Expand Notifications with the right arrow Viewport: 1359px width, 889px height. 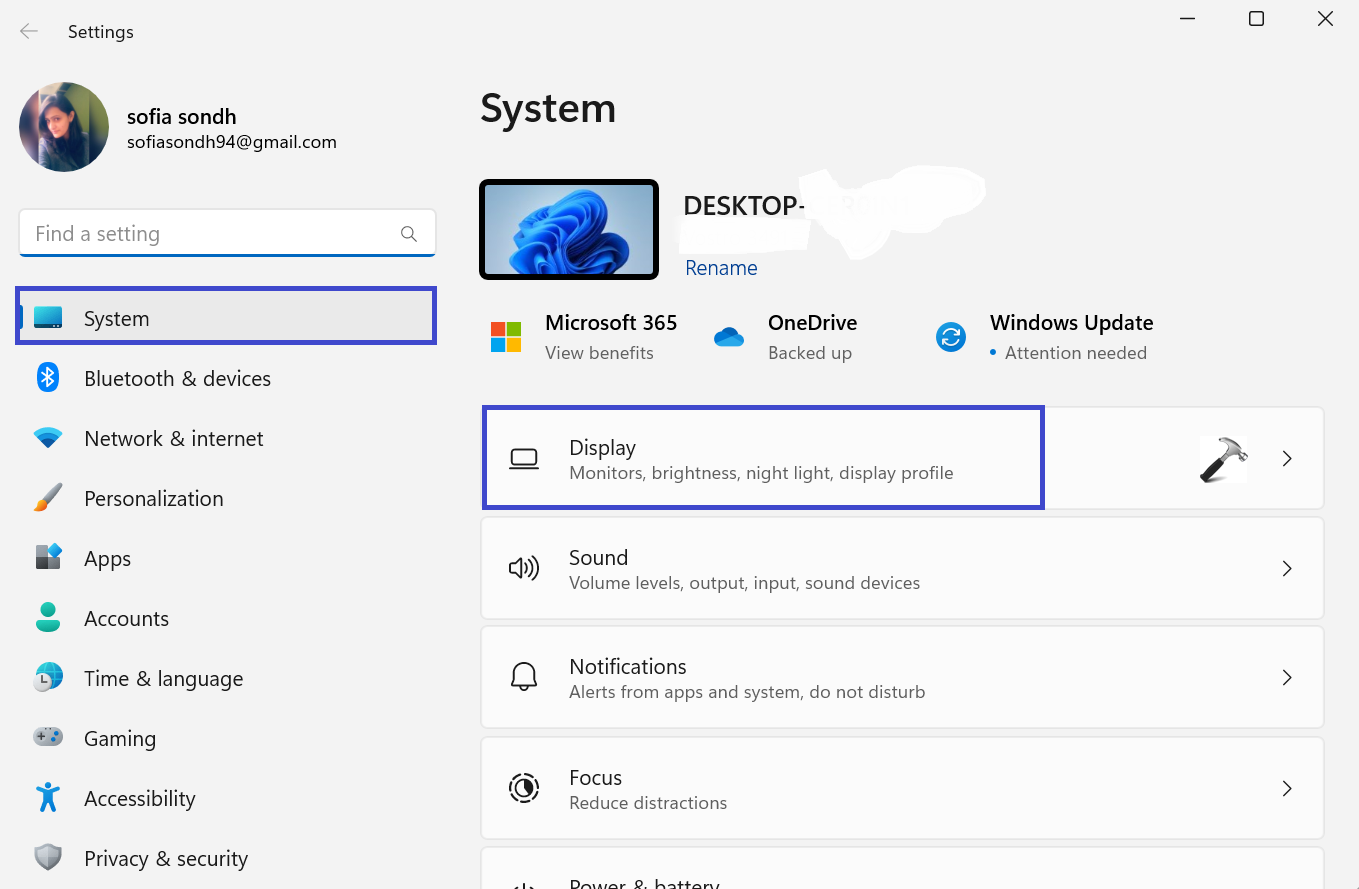pyautogui.click(x=1287, y=678)
